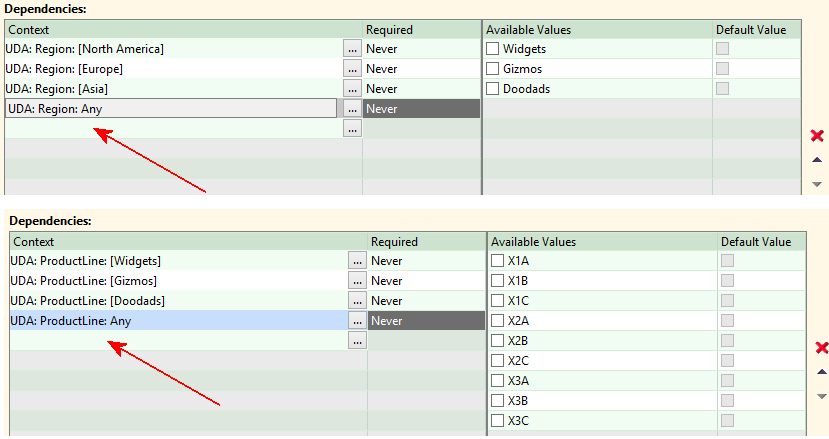Tick the X3C checkbox
This screenshot has width=829, height=439.
point(498,421)
